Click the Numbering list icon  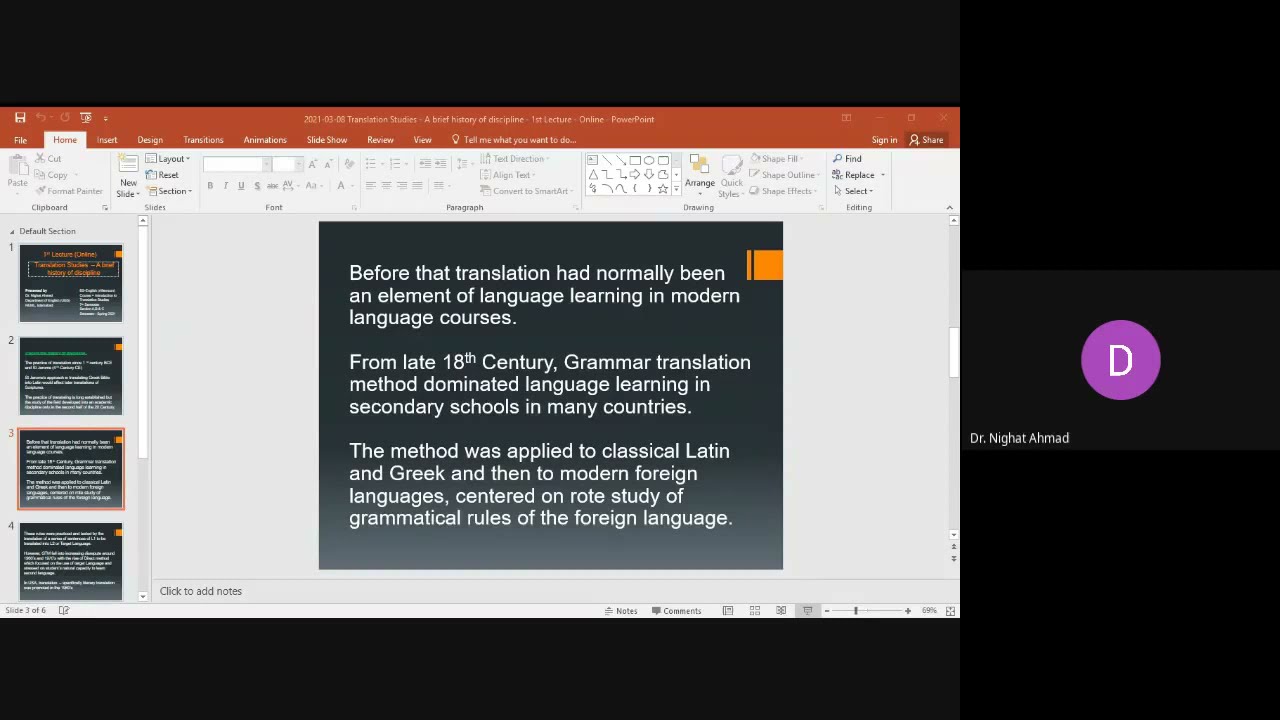(x=398, y=164)
